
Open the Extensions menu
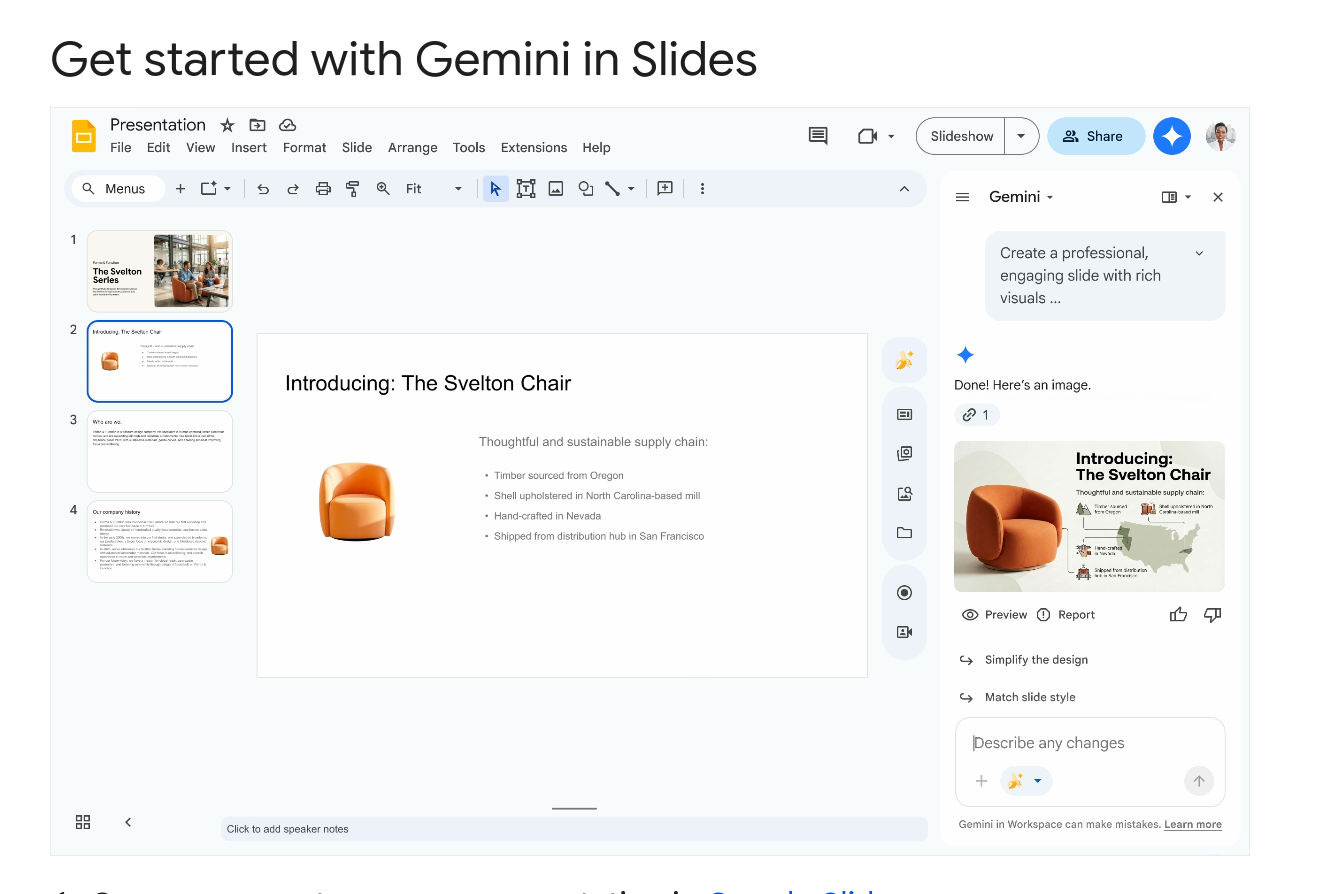tap(534, 148)
